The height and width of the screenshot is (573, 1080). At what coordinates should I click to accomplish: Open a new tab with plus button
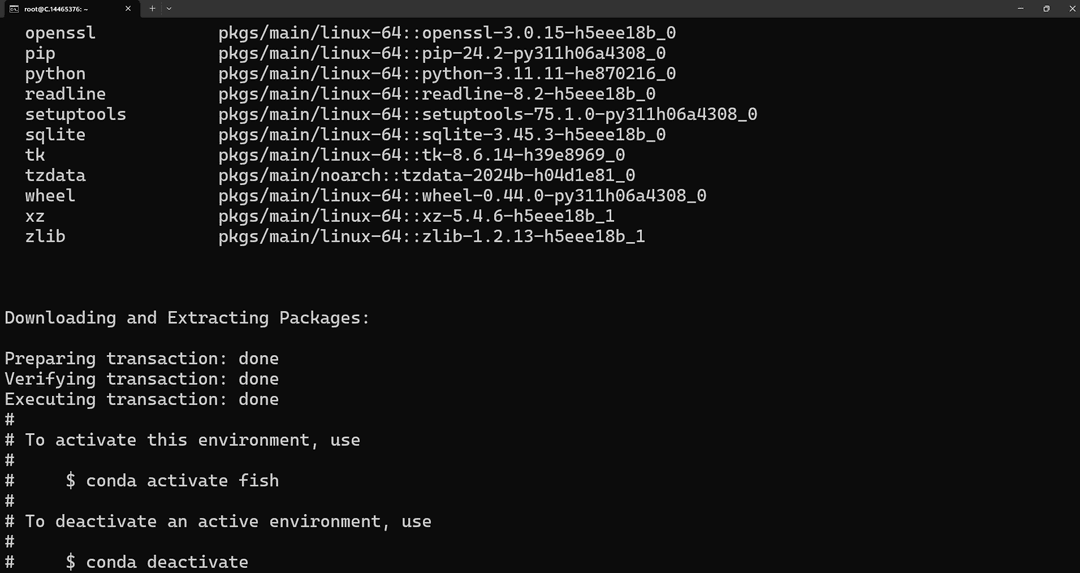point(152,9)
